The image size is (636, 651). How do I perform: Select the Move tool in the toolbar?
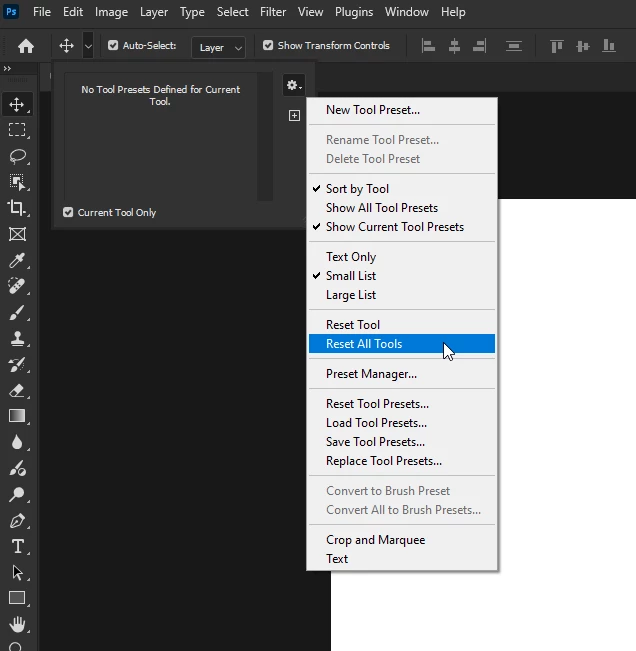tap(17, 104)
